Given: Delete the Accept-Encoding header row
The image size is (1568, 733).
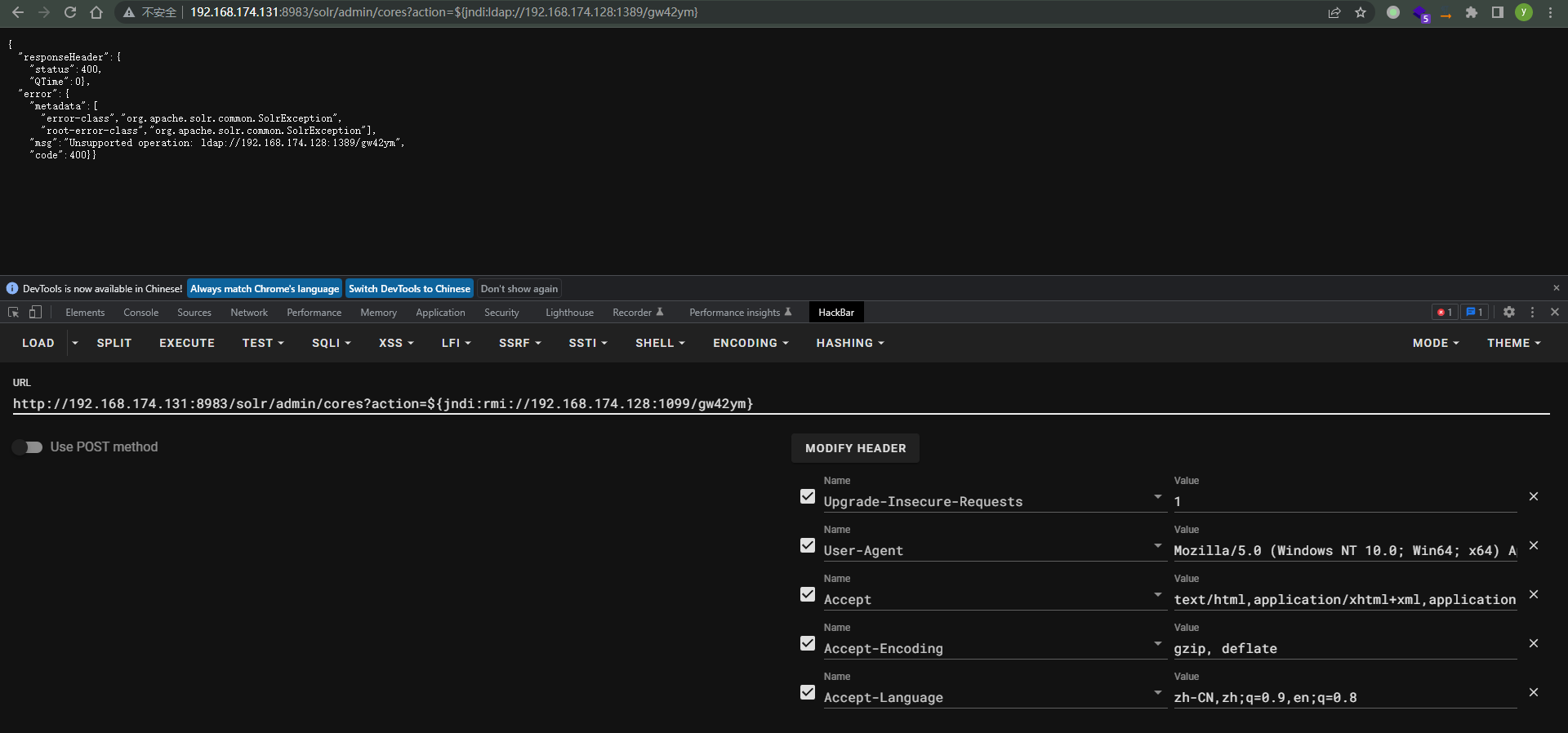Looking at the screenshot, I should tap(1534, 643).
